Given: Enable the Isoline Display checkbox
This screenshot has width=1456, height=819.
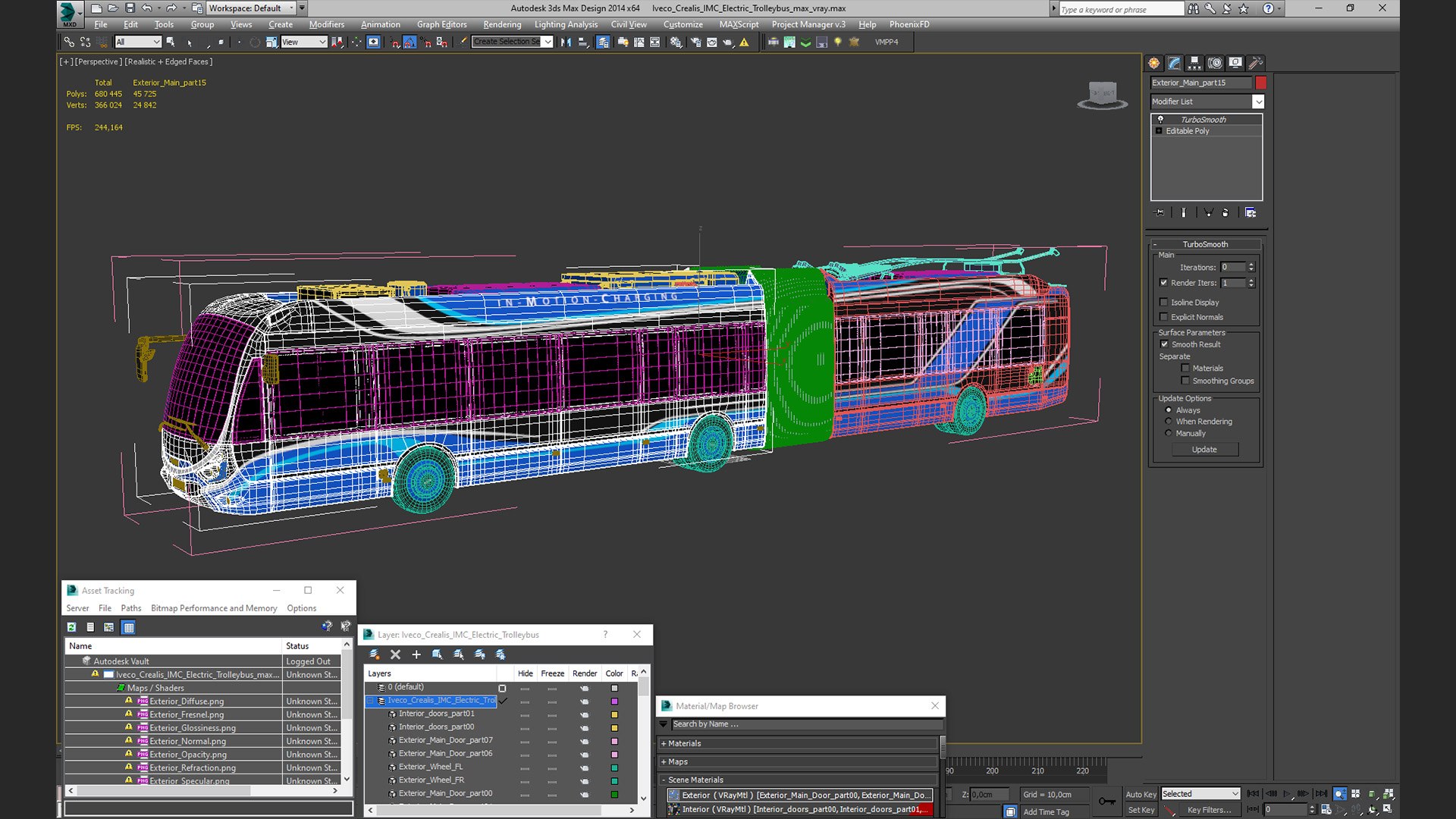Looking at the screenshot, I should [1164, 302].
